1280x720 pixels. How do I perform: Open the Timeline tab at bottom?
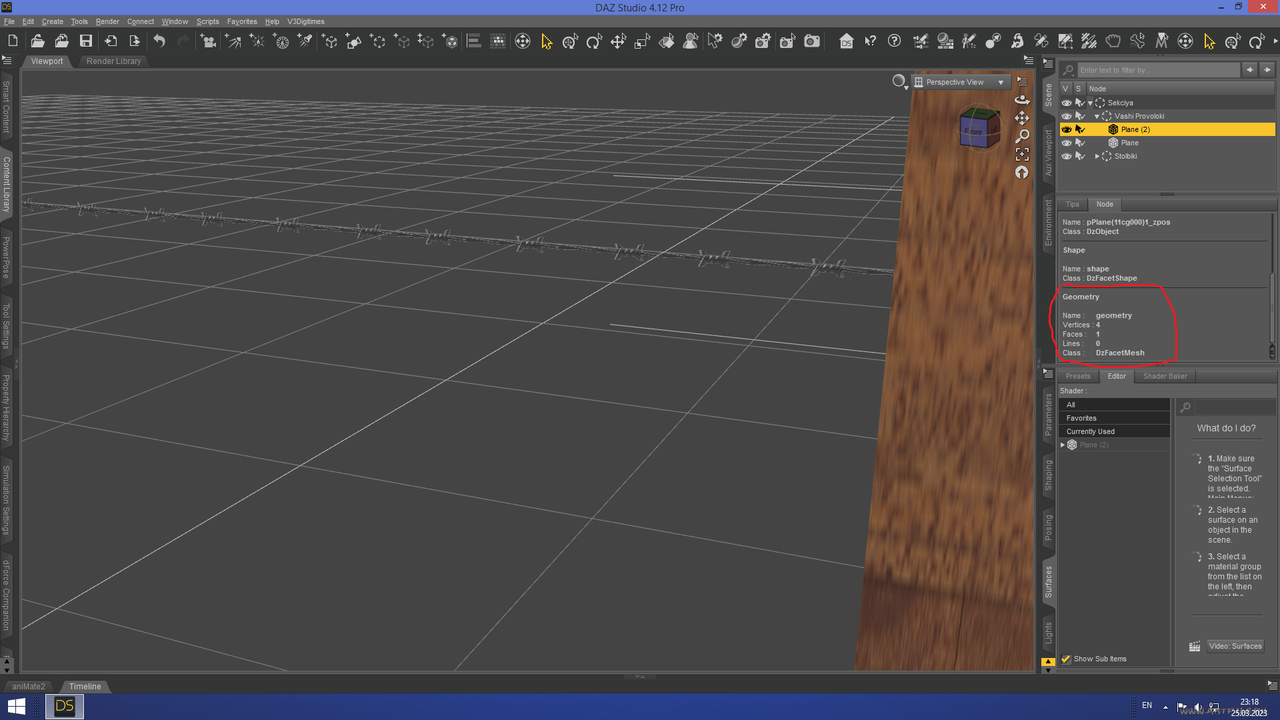point(85,686)
